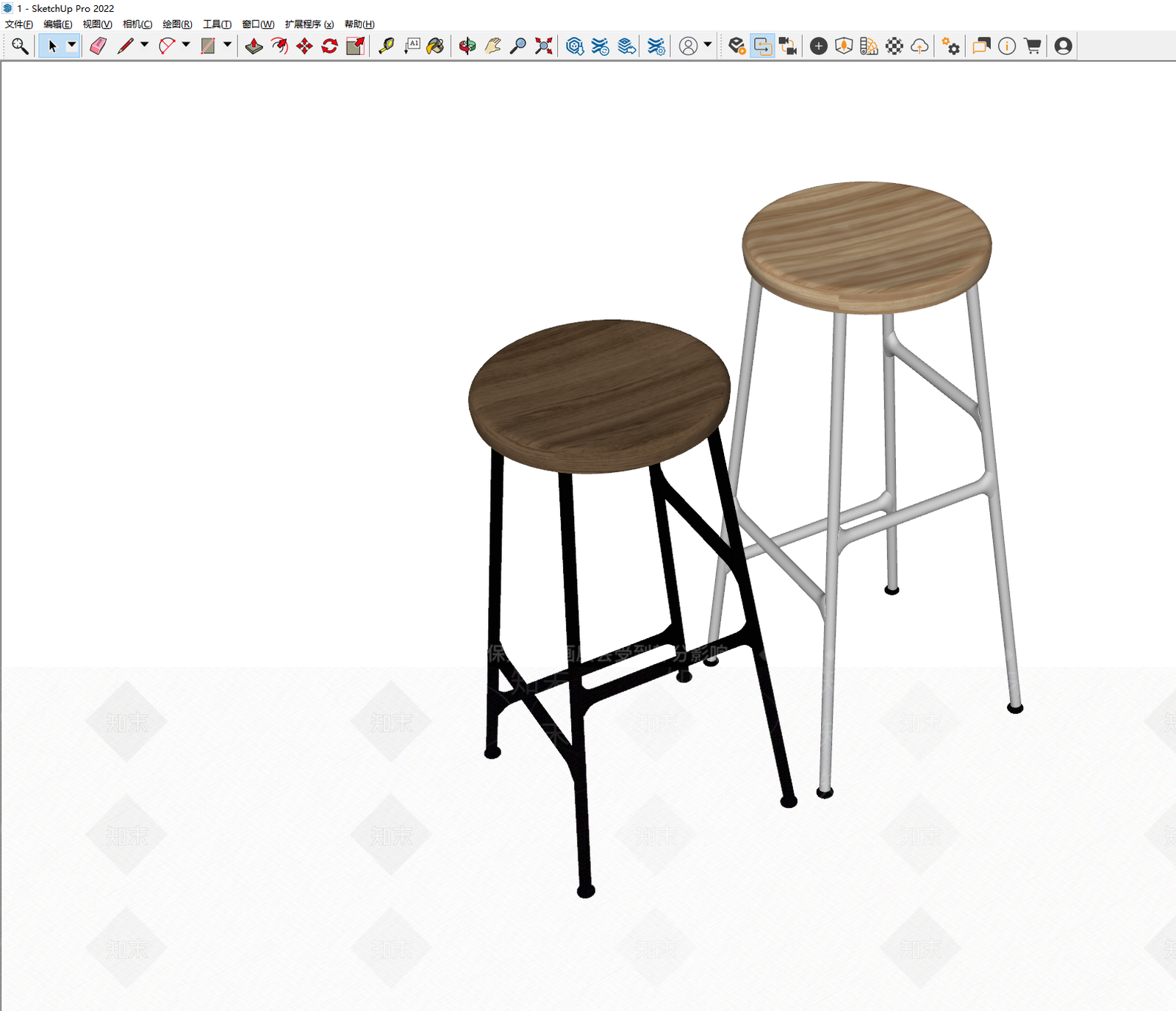
Task: Select the Zoom tool
Action: tap(518, 46)
